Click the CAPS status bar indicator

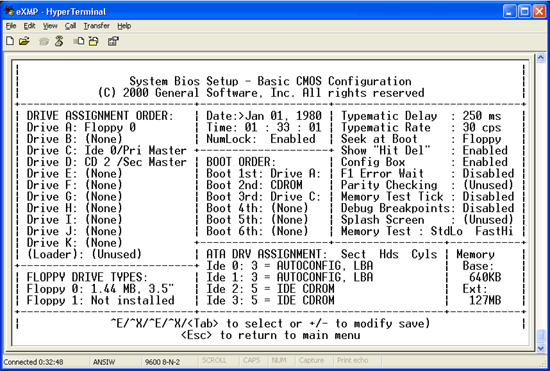coord(252,360)
